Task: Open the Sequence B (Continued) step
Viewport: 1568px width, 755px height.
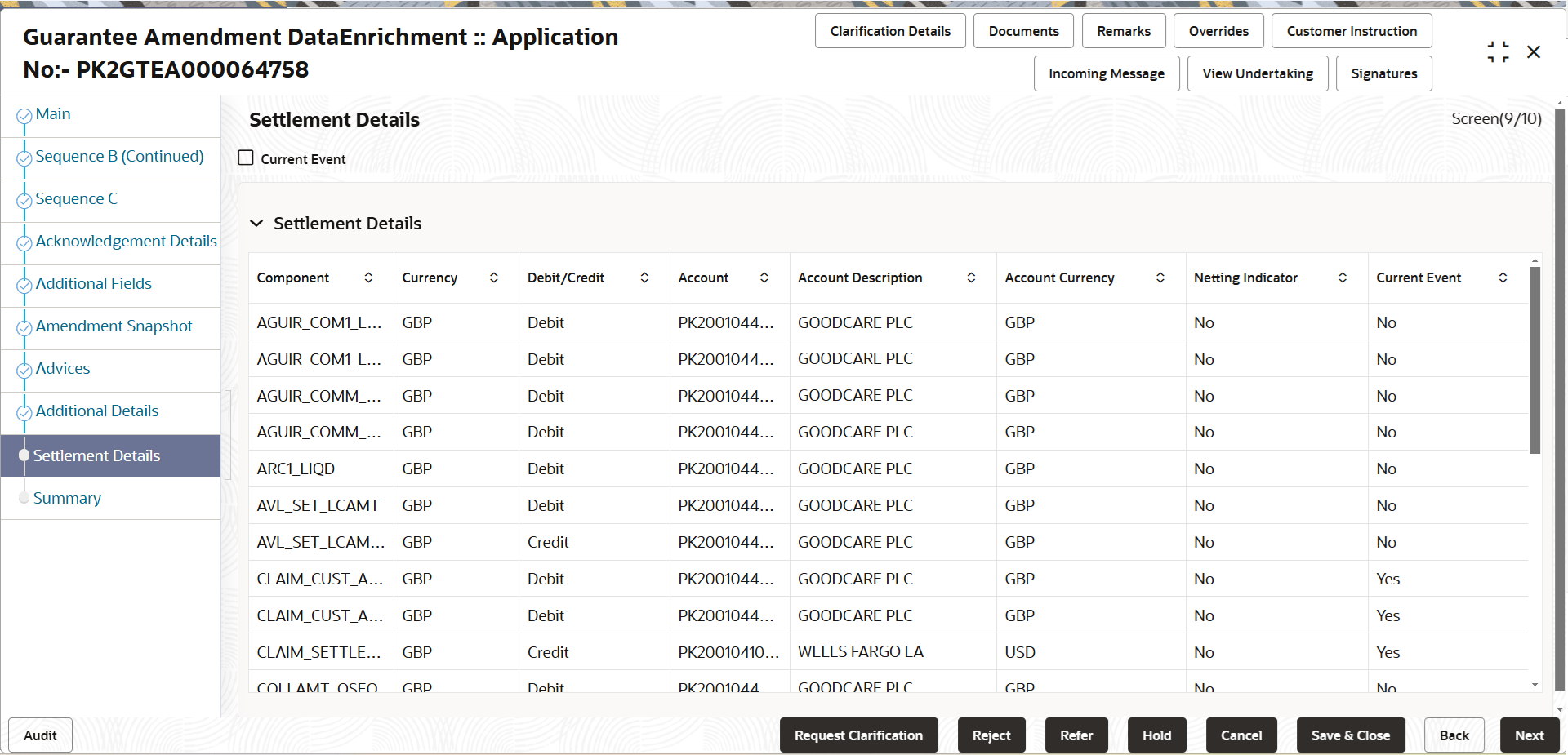Action: [120, 157]
